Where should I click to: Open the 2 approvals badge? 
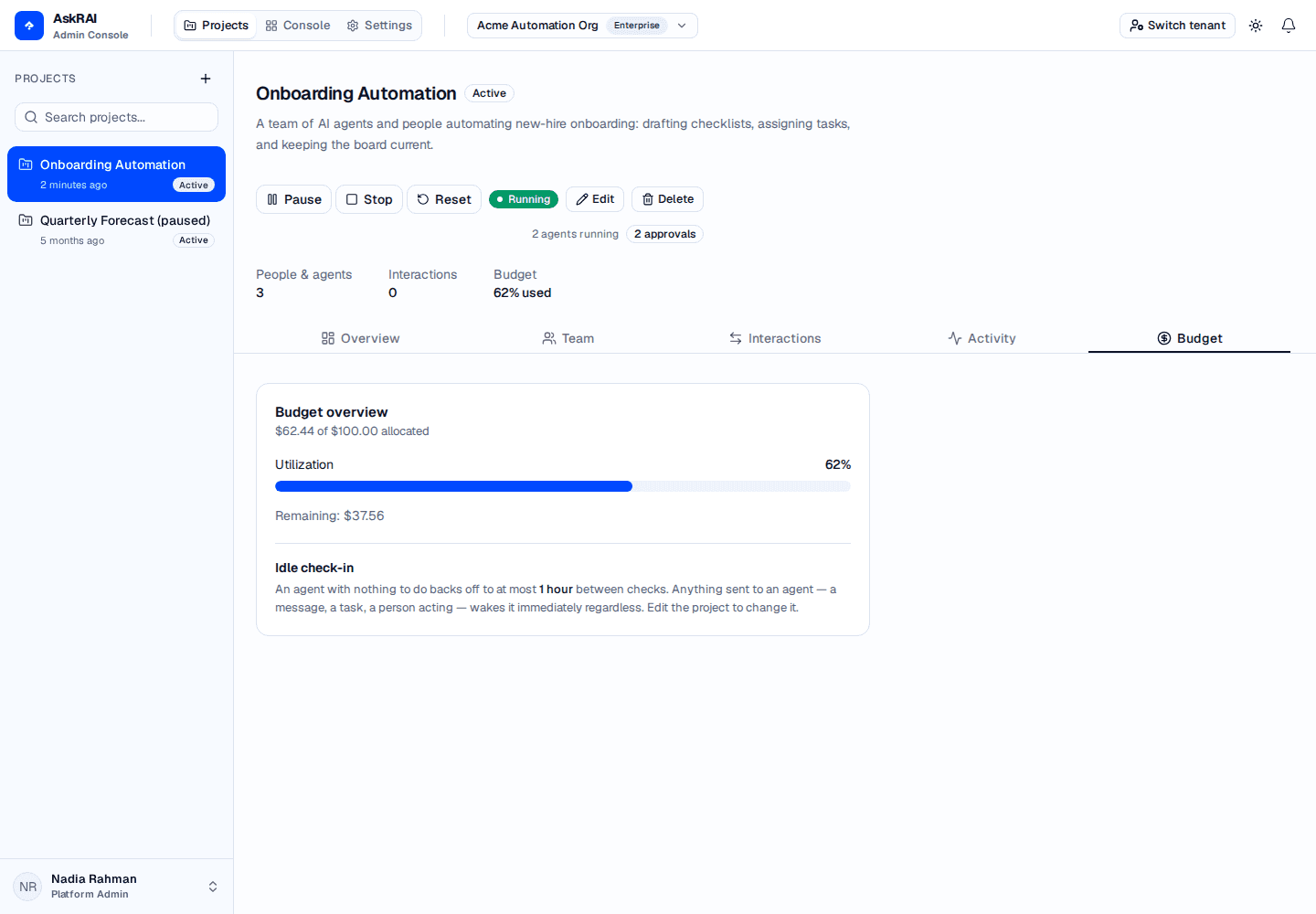coord(665,234)
